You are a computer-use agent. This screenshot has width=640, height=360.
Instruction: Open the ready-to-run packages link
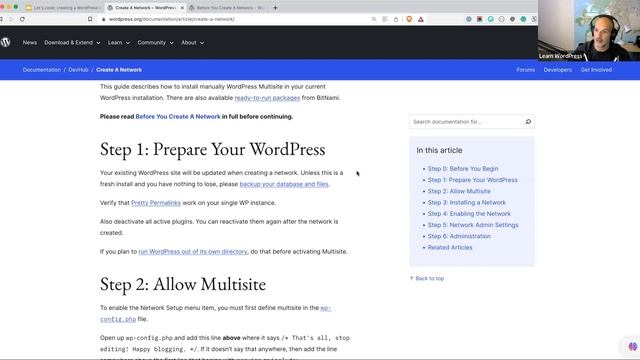(x=267, y=98)
